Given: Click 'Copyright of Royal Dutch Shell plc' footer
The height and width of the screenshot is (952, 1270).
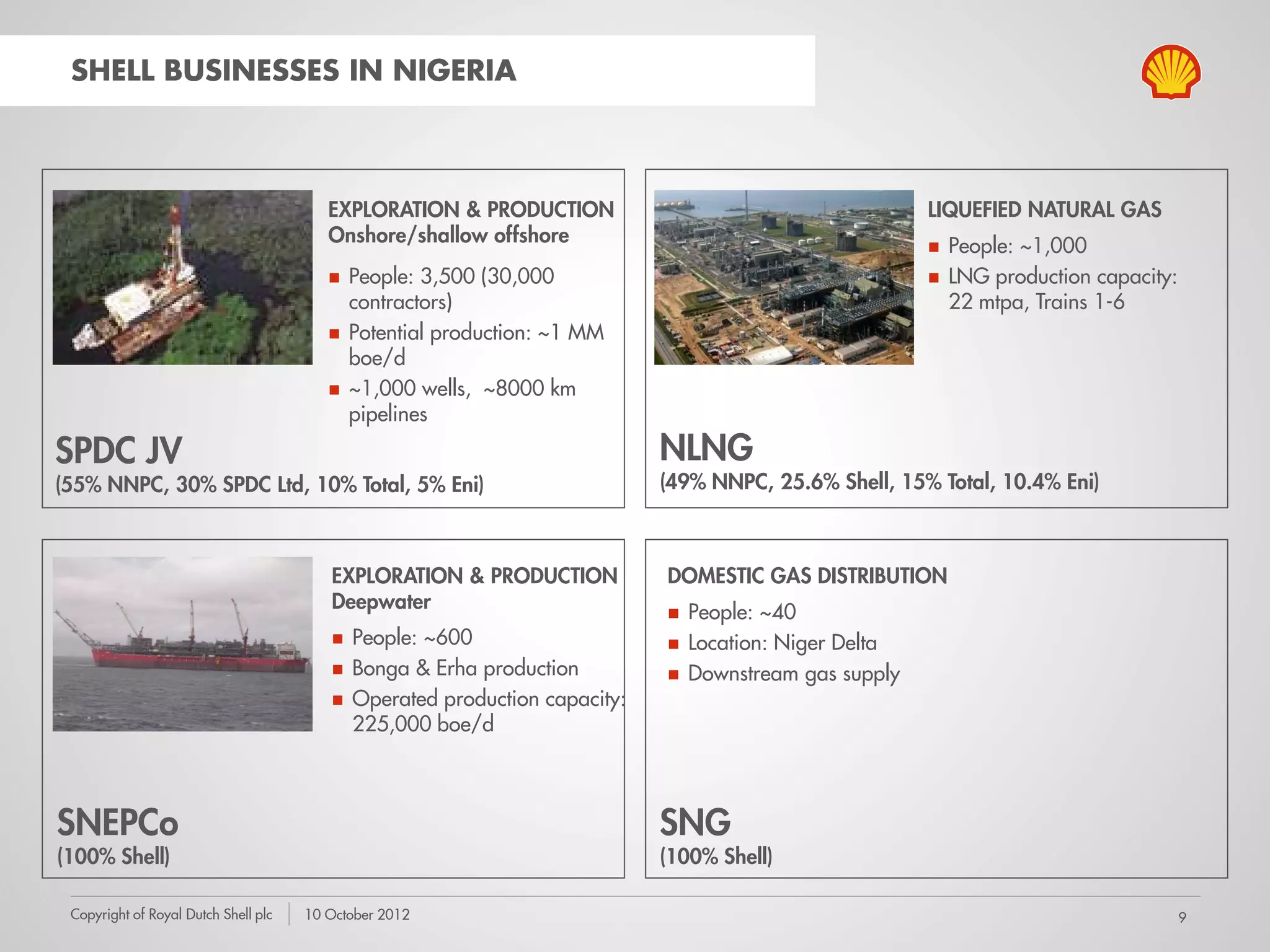Looking at the screenshot, I should [x=171, y=914].
